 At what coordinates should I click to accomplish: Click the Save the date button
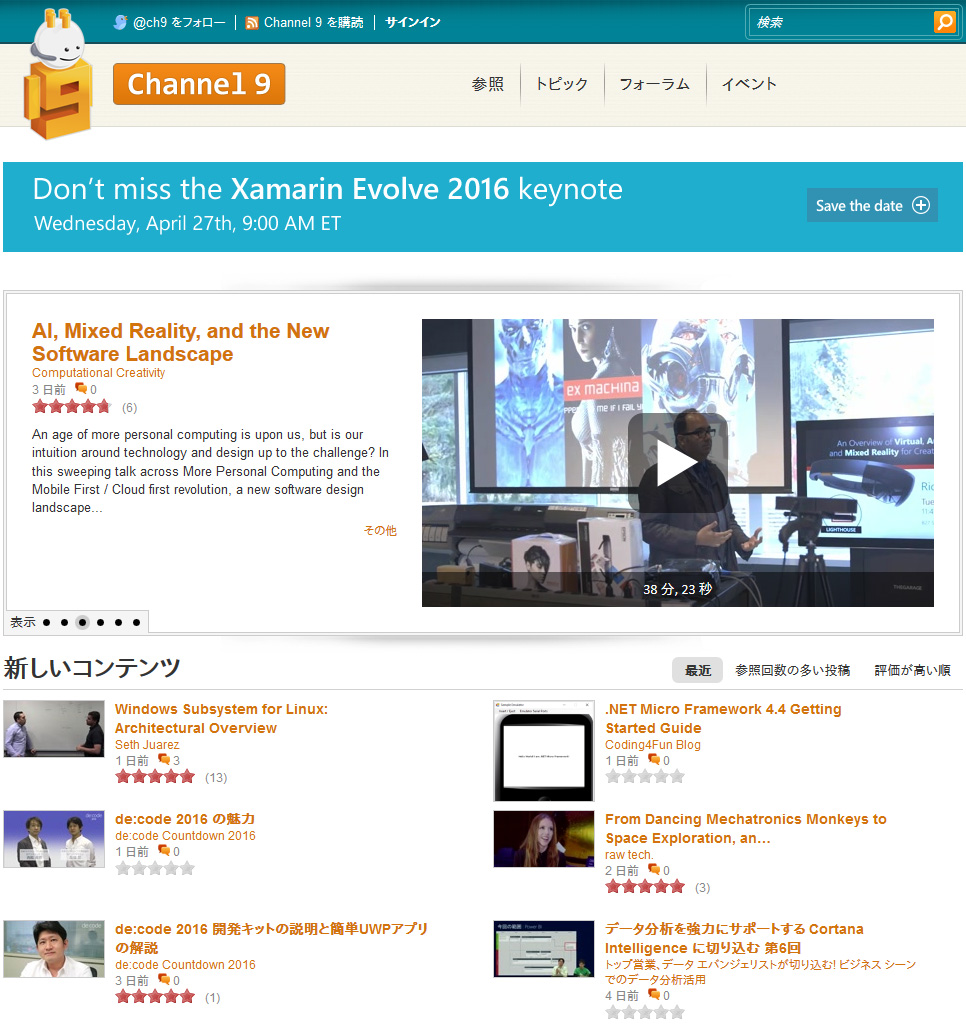[x=872, y=205]
